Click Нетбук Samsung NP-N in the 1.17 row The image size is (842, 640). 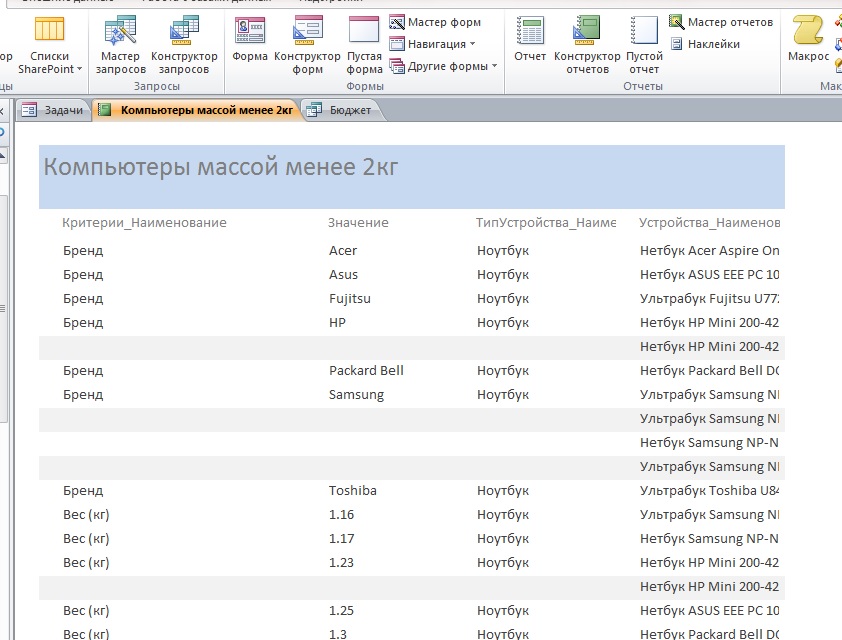709,539
